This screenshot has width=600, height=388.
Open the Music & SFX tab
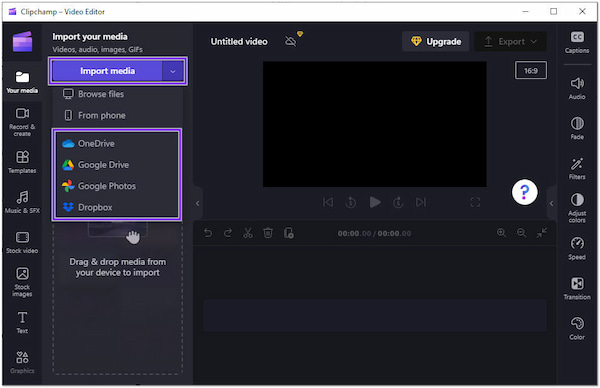(x=22, y=202)
